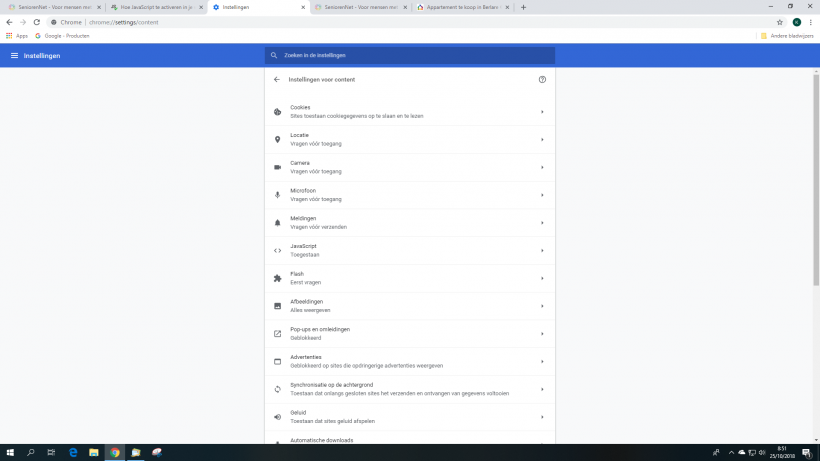The width and height of the screenshot is (820, 461).
Task: Click the Zoeken in de instellingen search field
Action: 410,56
